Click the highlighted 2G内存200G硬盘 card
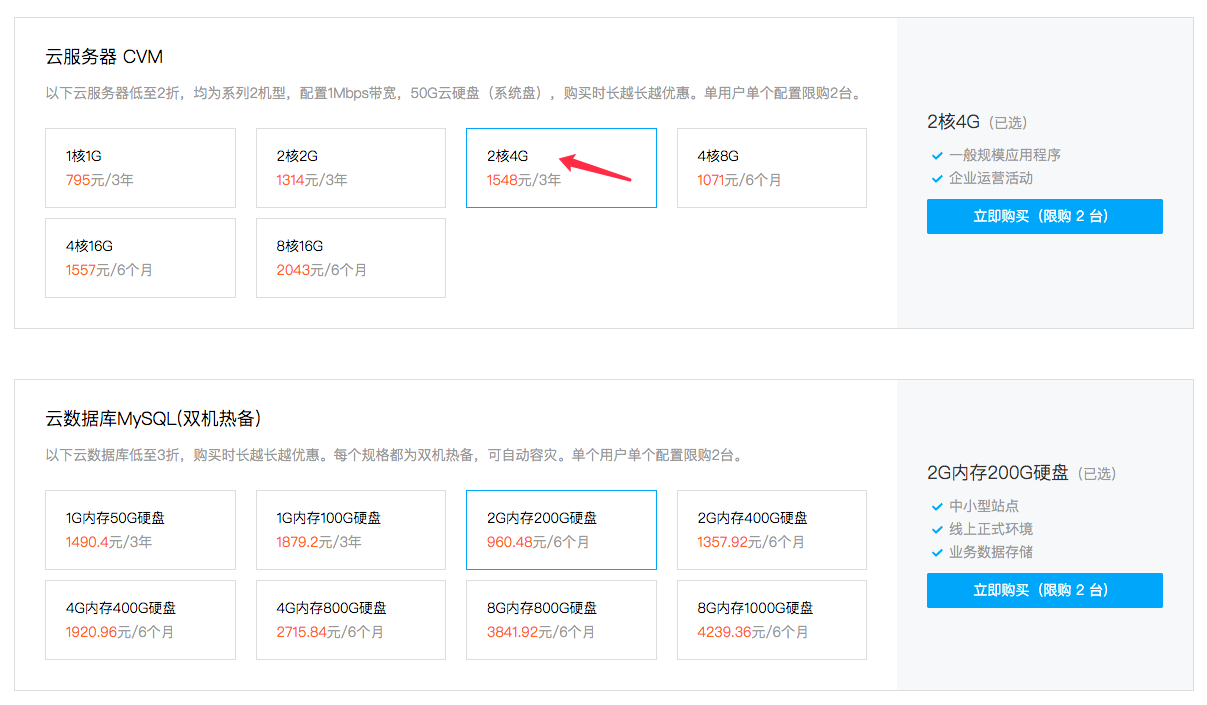Image resolution: width=1207 pixels, height=705 pixels. (x=561, y=530)
